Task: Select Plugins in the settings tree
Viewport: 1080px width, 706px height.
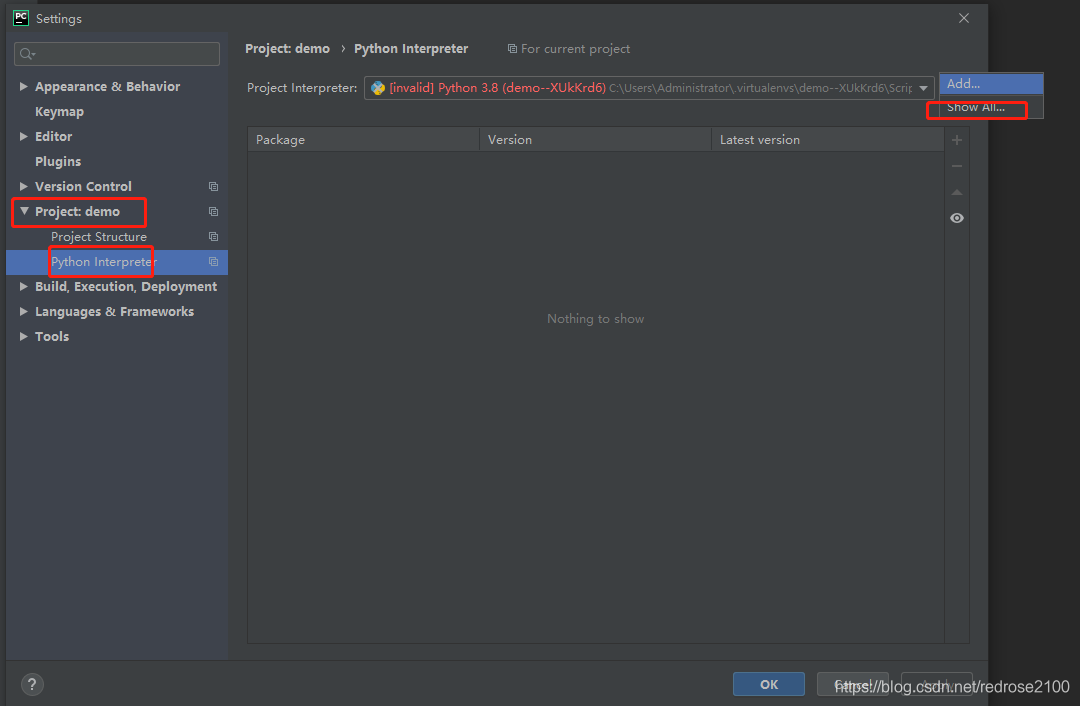Action: point(58,161)
